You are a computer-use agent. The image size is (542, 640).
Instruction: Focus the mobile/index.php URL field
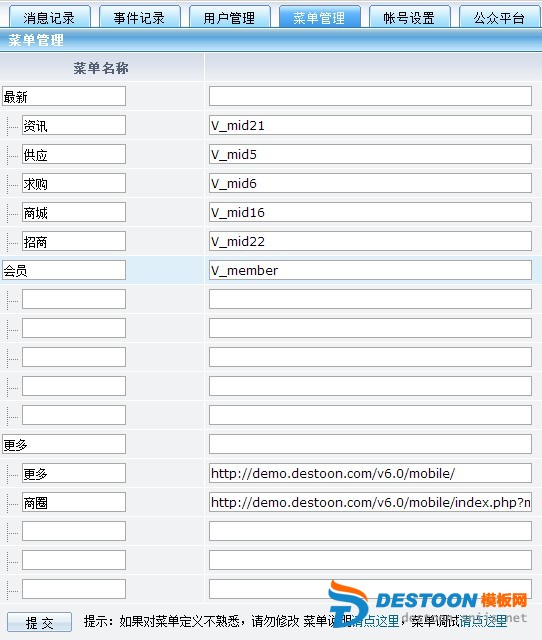click(x=370, y=502)
